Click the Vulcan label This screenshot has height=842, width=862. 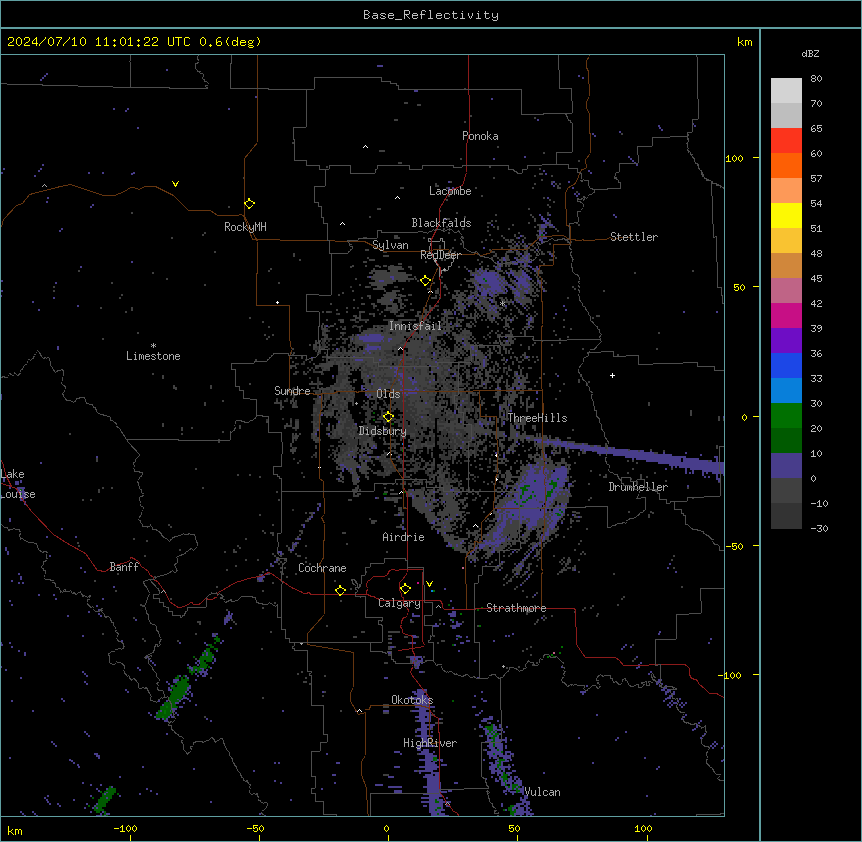click(x=542, y=792)
